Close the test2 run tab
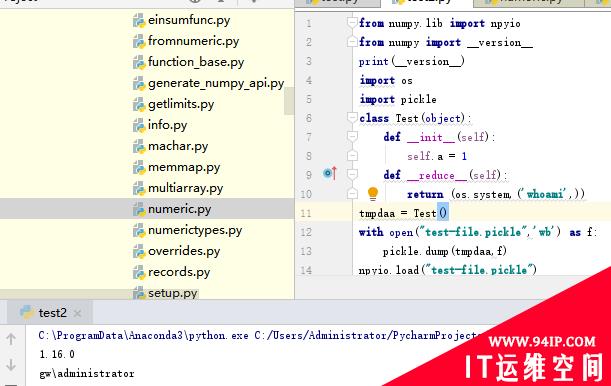Screen dimensions: 611x386 (x=78, y=313)
